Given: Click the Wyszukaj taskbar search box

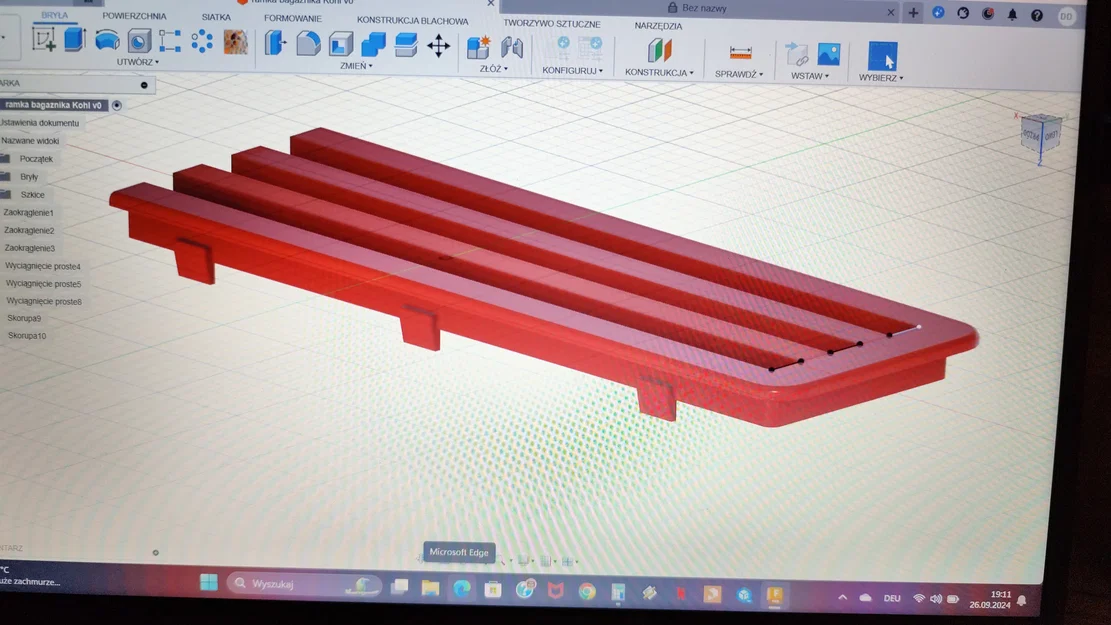Looking at the screenshot, I should (x=303, y=584).
